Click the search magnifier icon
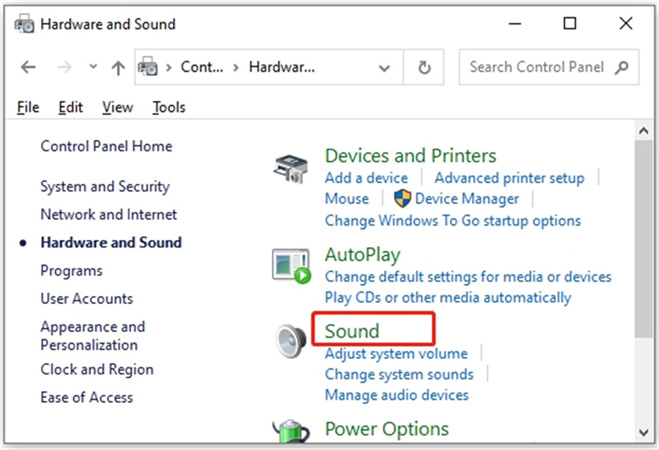This screenshot has height=450, width=659. [622, 67]
